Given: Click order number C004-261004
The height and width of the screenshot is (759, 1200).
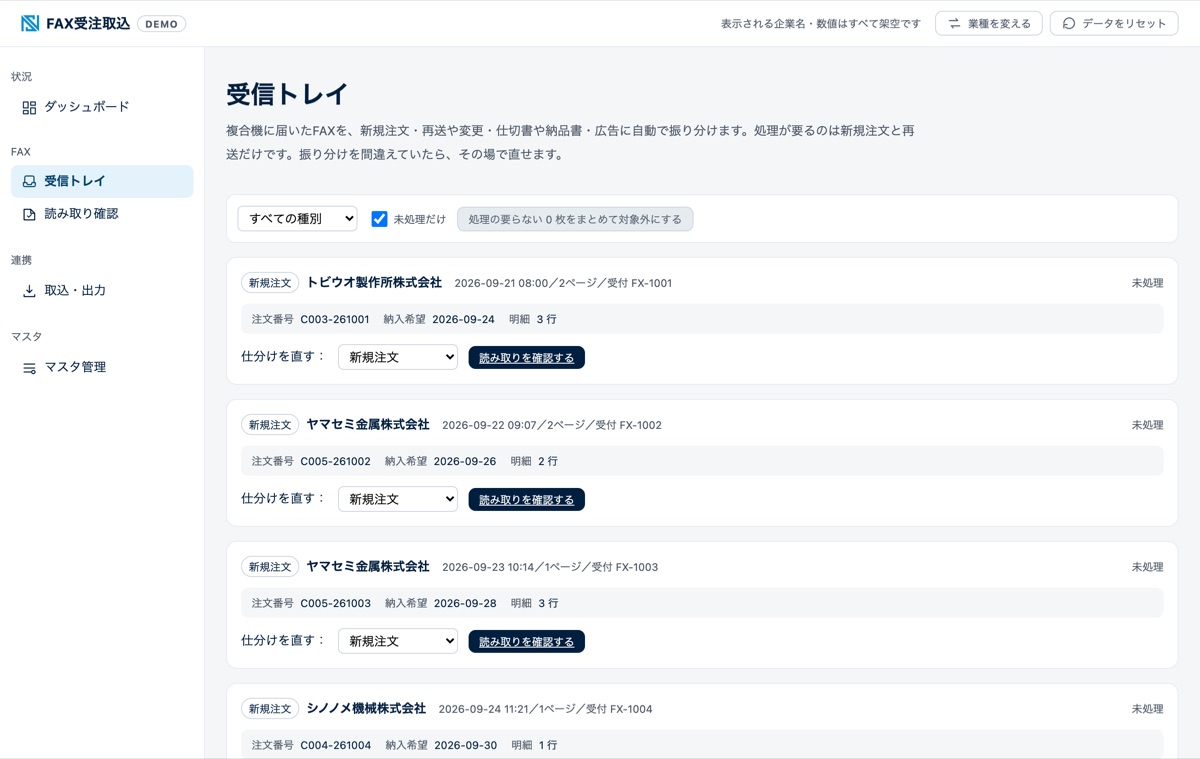Looking at the screenshot, I should (x=335, y=746).
